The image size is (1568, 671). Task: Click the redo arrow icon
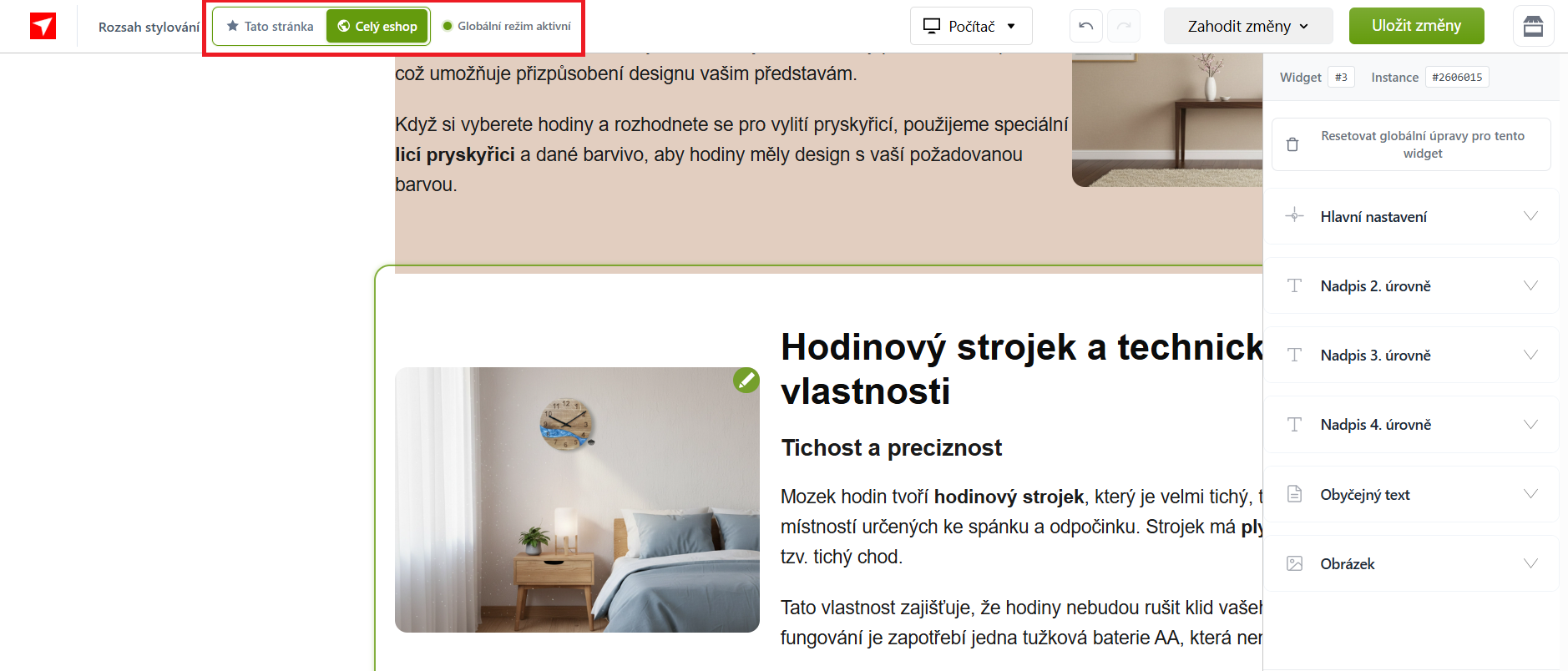coord(1124,26)
